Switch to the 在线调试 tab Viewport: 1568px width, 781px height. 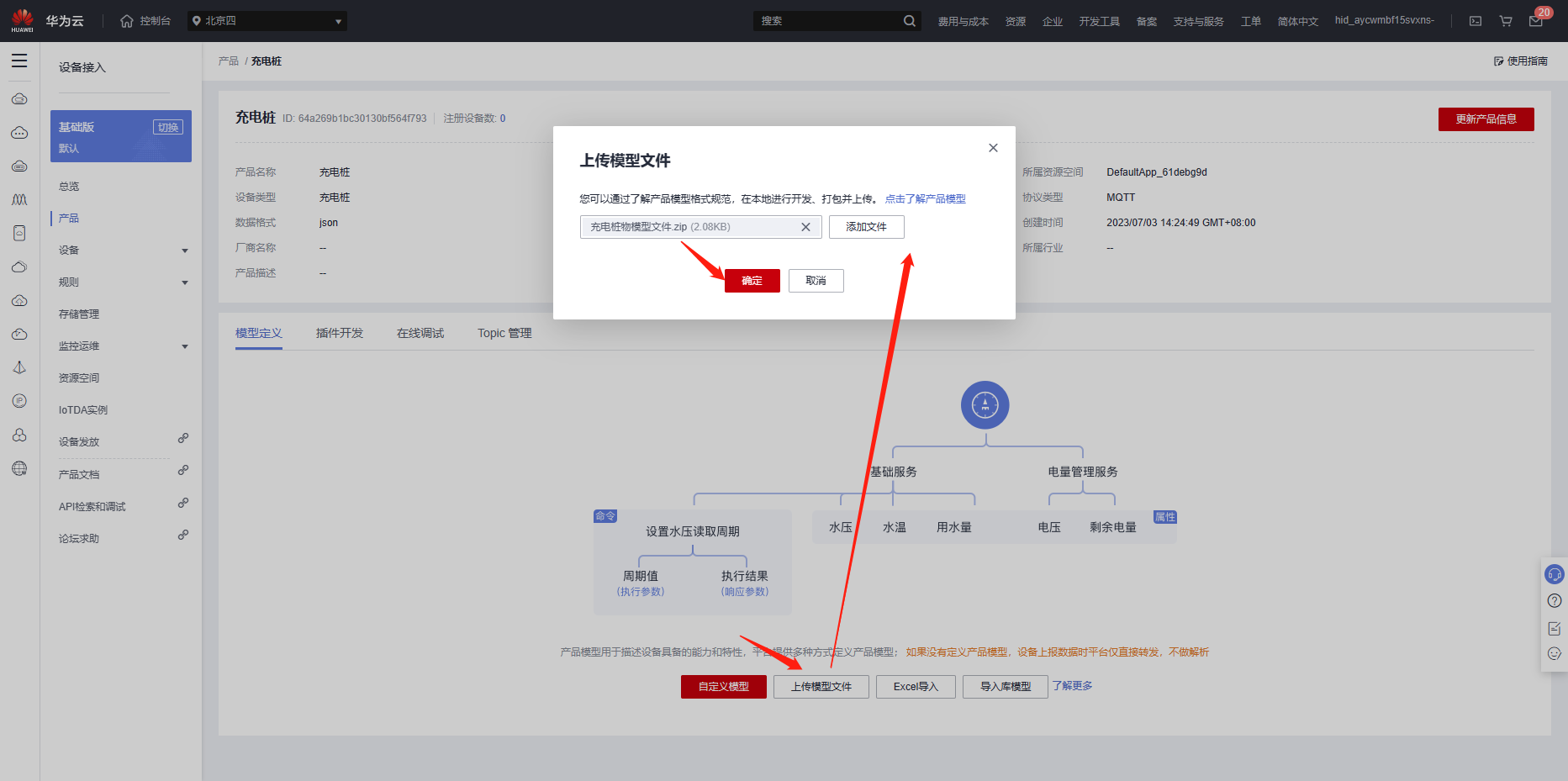(x=420, y=333)
